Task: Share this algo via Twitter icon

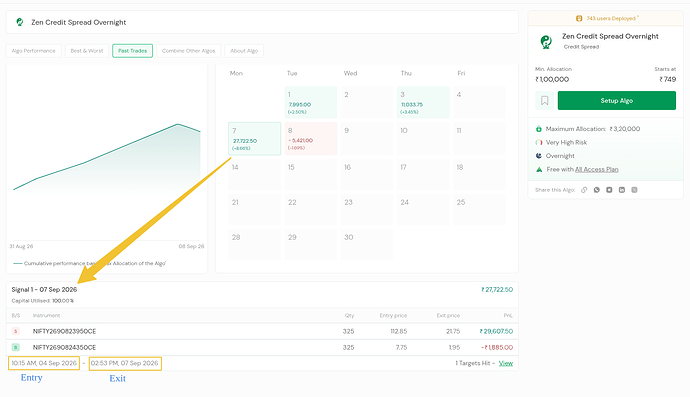Action: tap(609, 190)
